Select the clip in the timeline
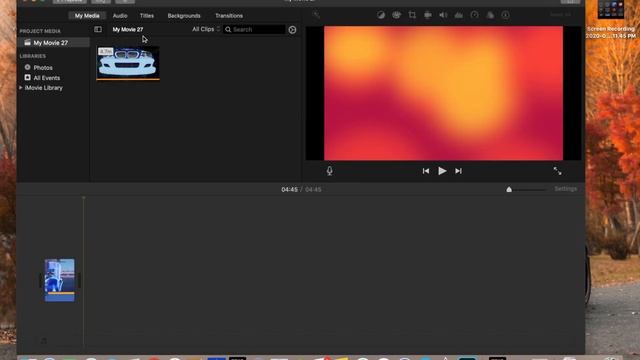 [x=60, y=280]
